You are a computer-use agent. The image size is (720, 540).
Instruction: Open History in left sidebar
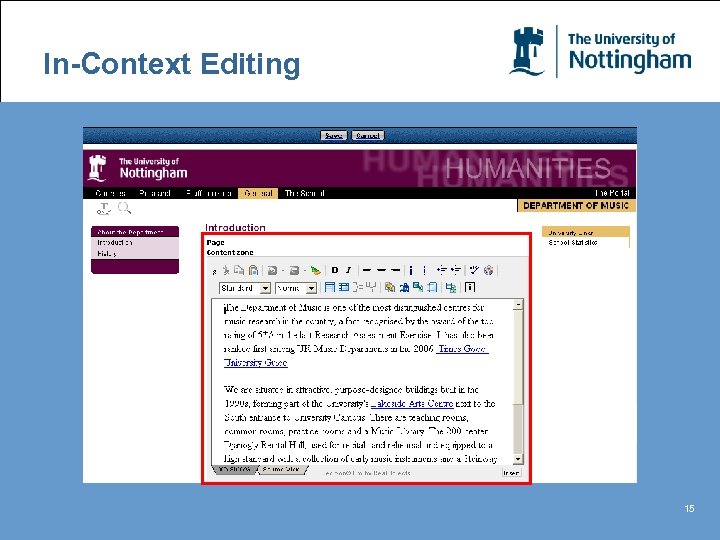pyautogui.click(x=107, y=253)
